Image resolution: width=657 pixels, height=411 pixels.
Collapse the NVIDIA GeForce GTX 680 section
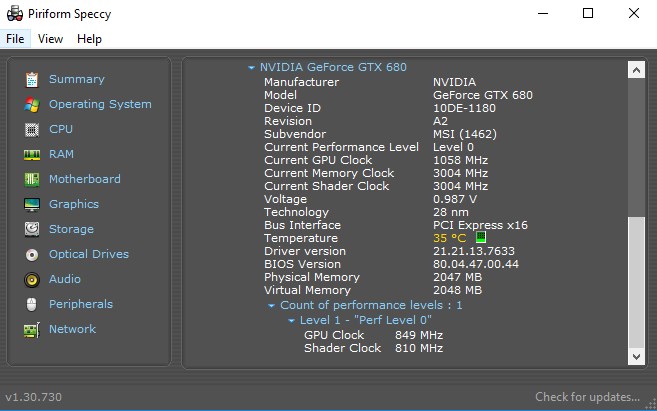pos(252,68)
